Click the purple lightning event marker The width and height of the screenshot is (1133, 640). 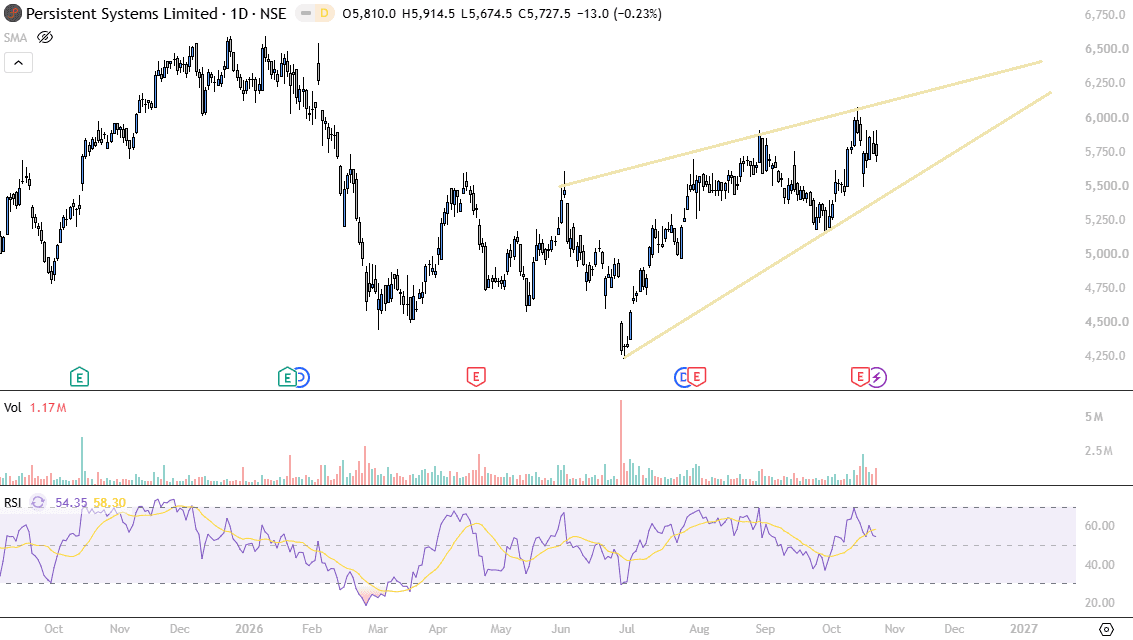[x=876, y=376]
